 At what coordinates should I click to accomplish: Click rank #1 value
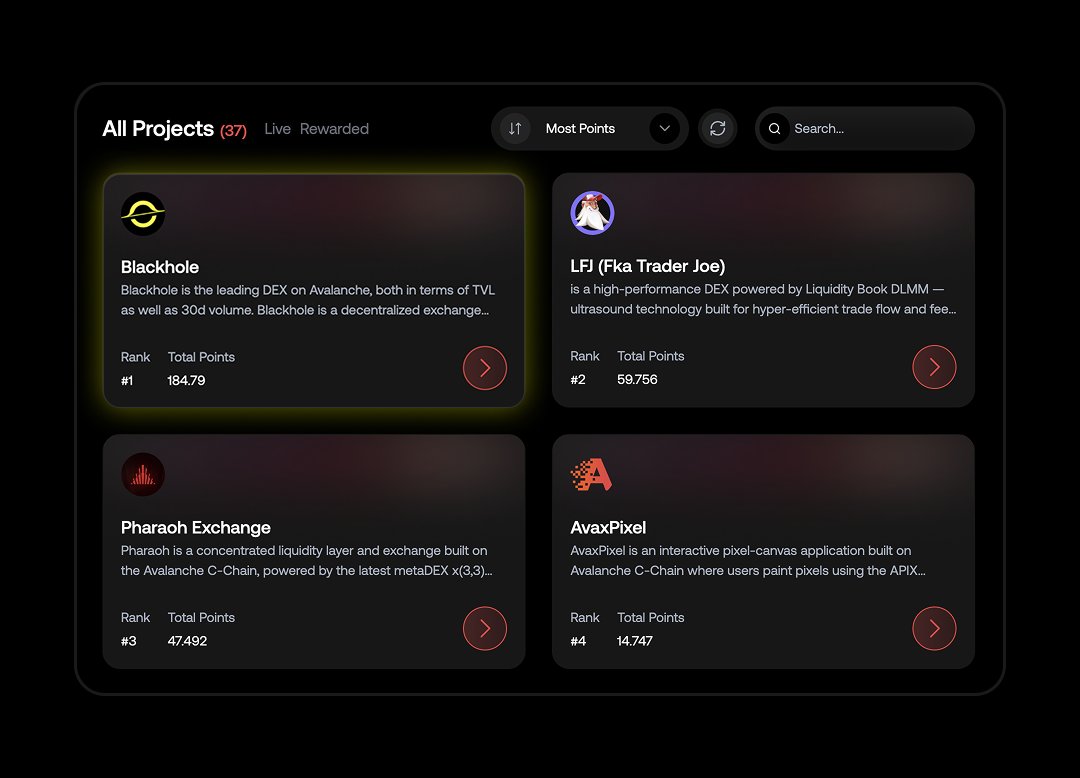pos(127,380)
